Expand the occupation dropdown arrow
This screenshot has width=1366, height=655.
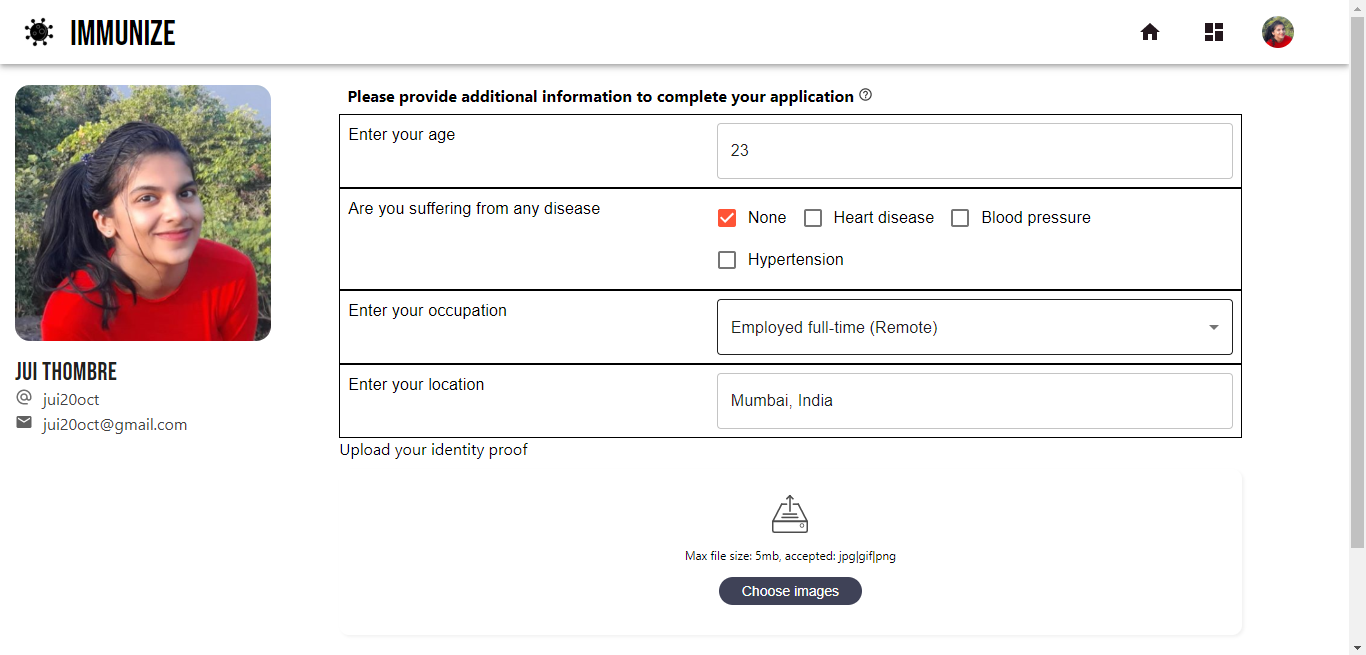click(x=1213, y=327)
